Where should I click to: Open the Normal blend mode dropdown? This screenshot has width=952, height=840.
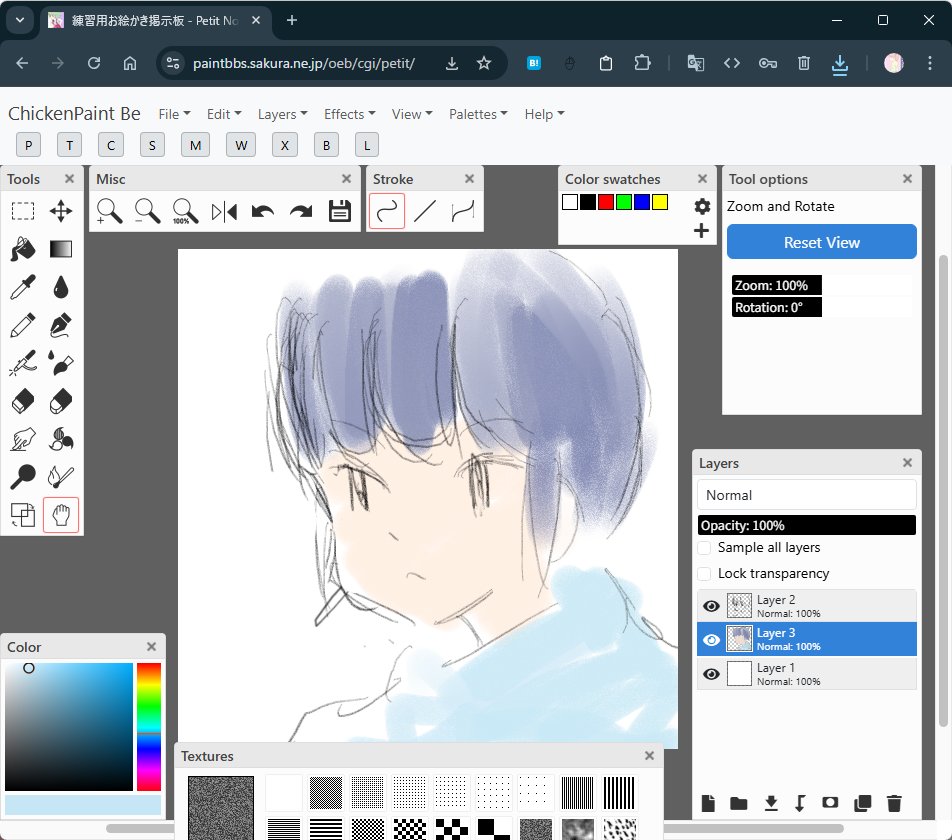point(806,495)
